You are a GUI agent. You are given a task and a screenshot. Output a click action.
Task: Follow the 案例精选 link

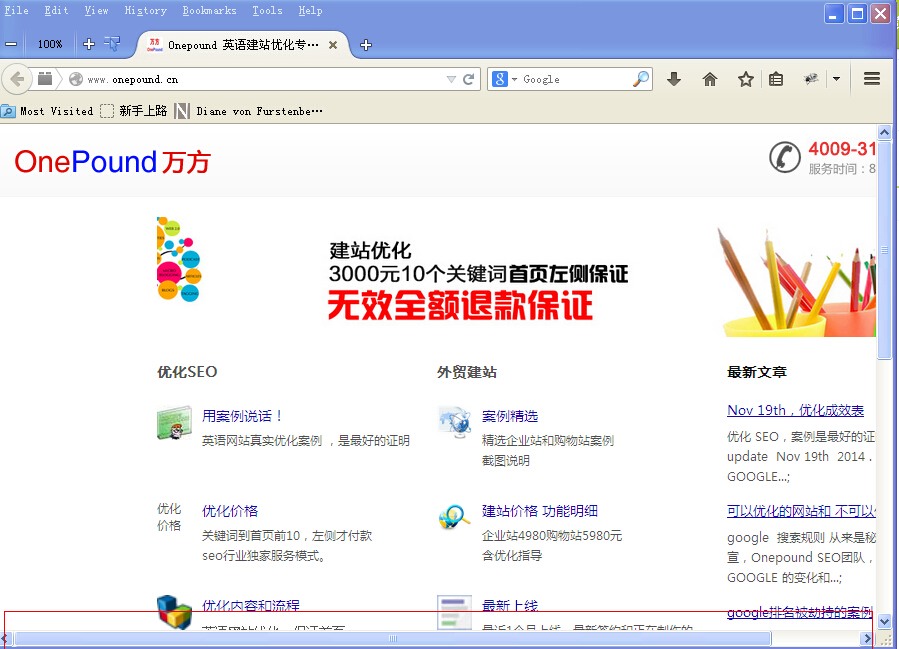[510, 416]
